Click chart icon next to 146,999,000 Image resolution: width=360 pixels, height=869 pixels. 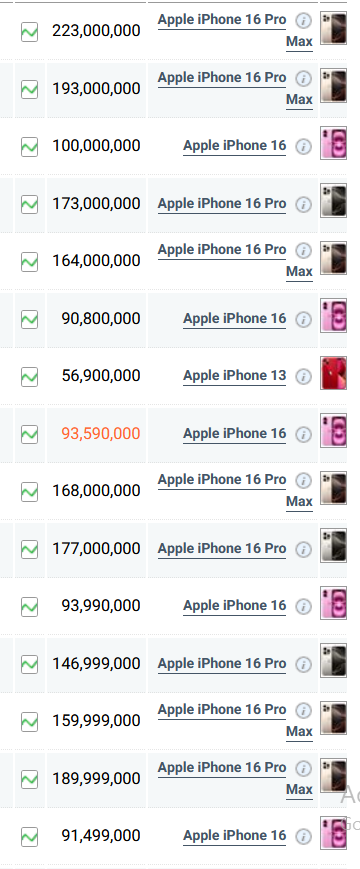pos(29,664)
